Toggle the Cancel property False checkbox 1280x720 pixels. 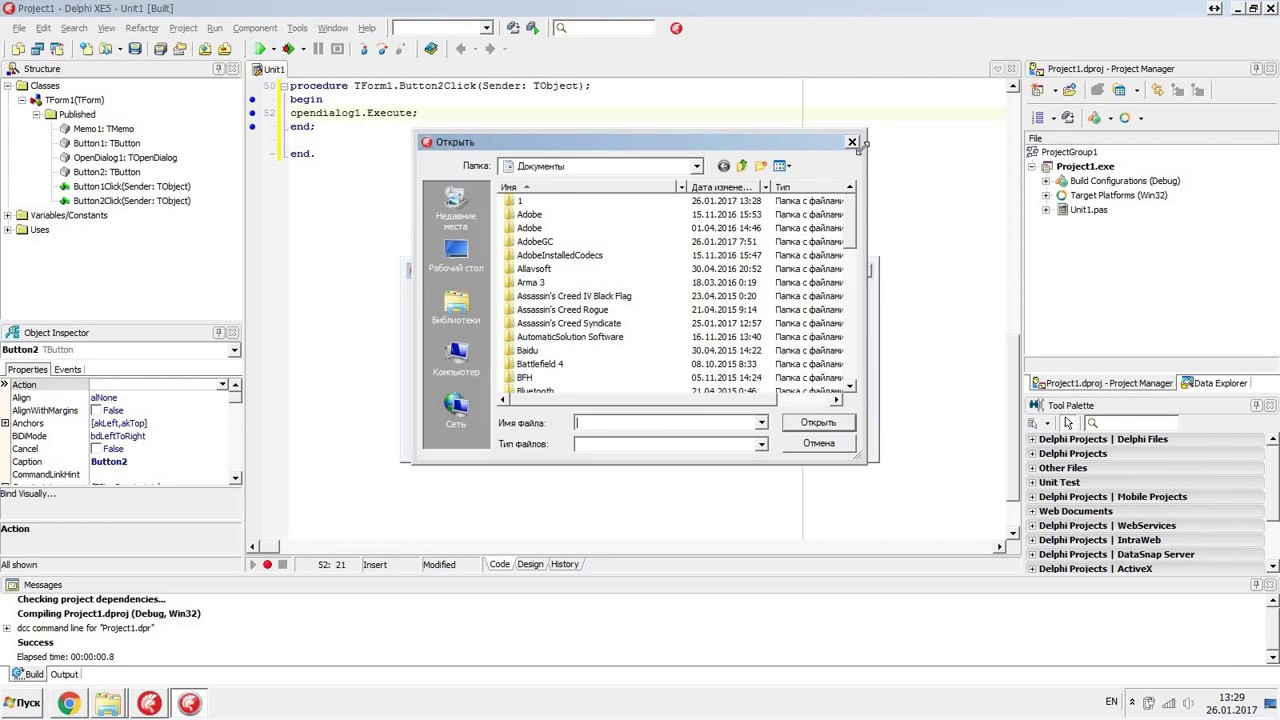pyautogui.click(x=96, y=449)
